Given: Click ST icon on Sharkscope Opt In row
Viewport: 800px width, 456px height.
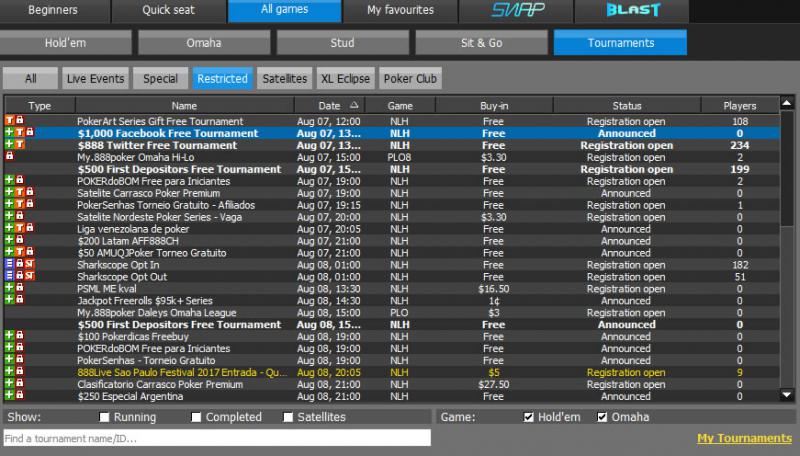Looking at the screenshot, I should (30, 264).
